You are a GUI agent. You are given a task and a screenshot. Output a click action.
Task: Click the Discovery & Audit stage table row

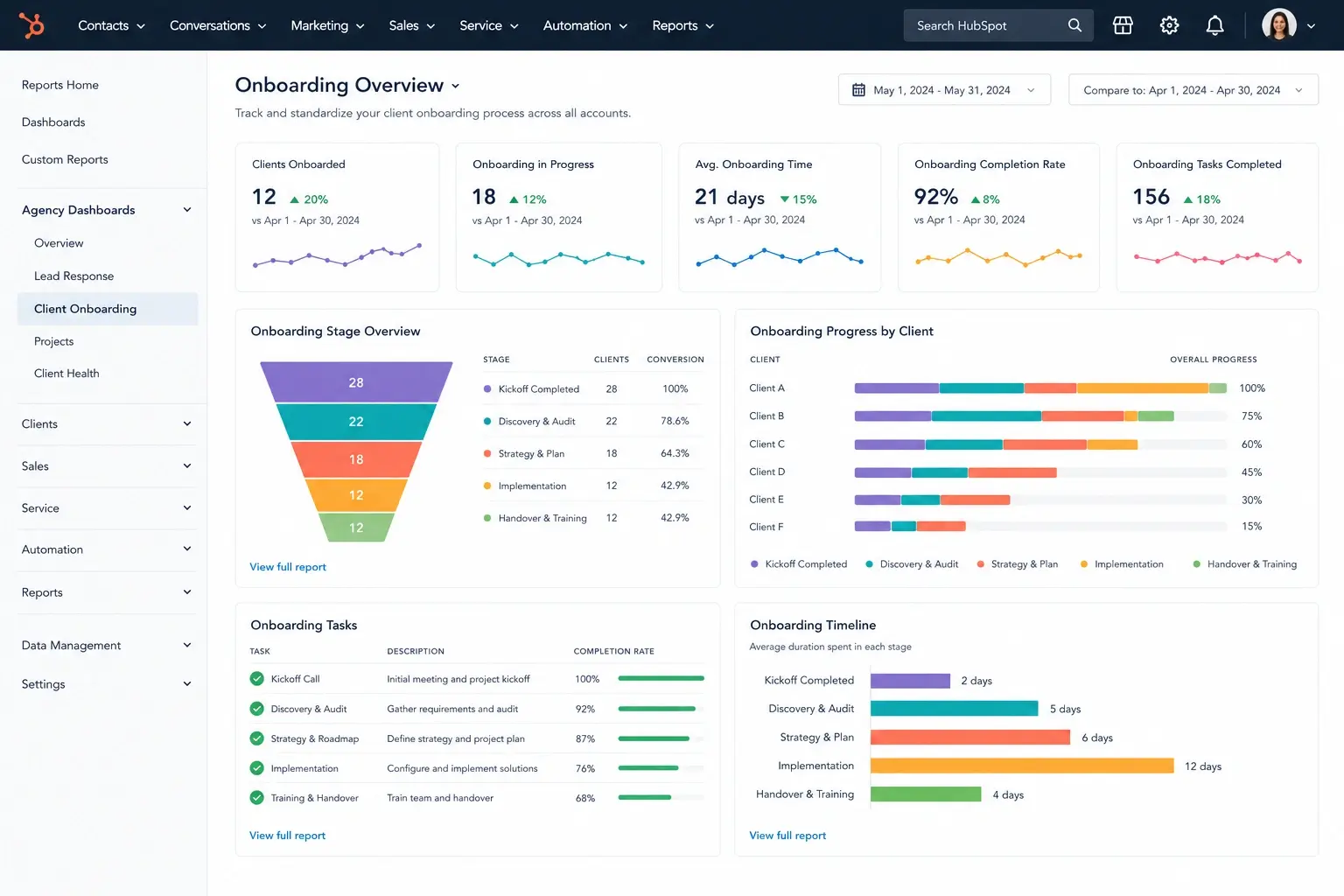[593, 421]
